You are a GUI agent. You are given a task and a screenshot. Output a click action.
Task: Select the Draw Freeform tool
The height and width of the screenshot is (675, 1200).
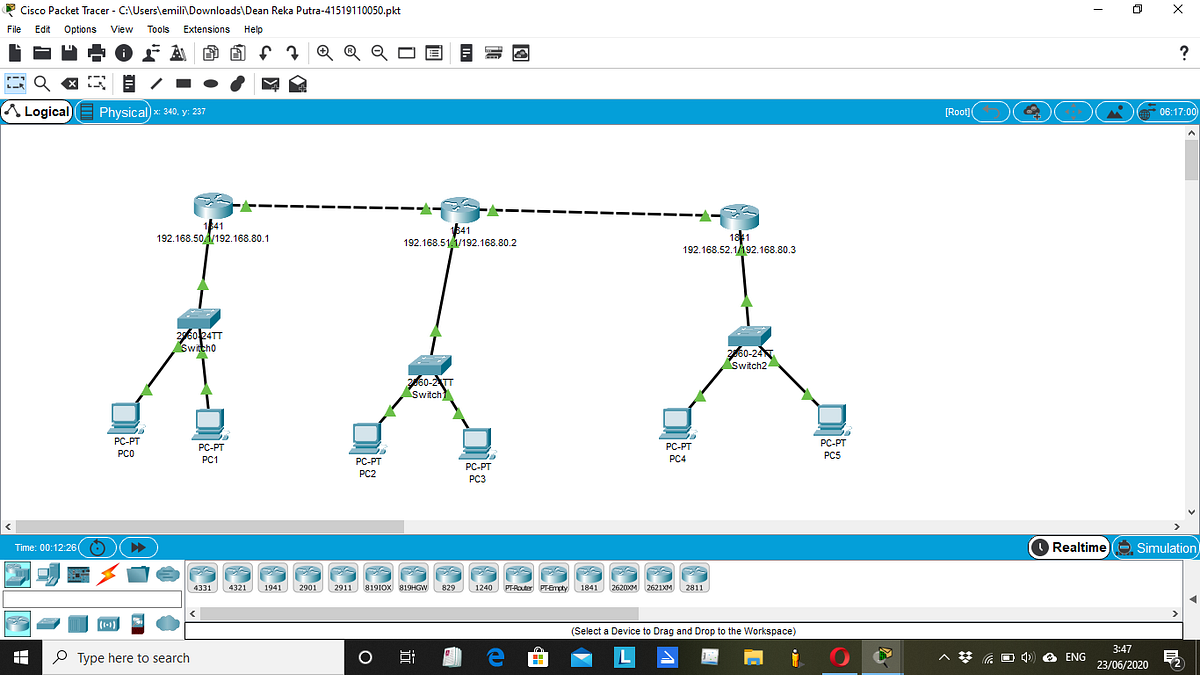click(x=237, y=84)
